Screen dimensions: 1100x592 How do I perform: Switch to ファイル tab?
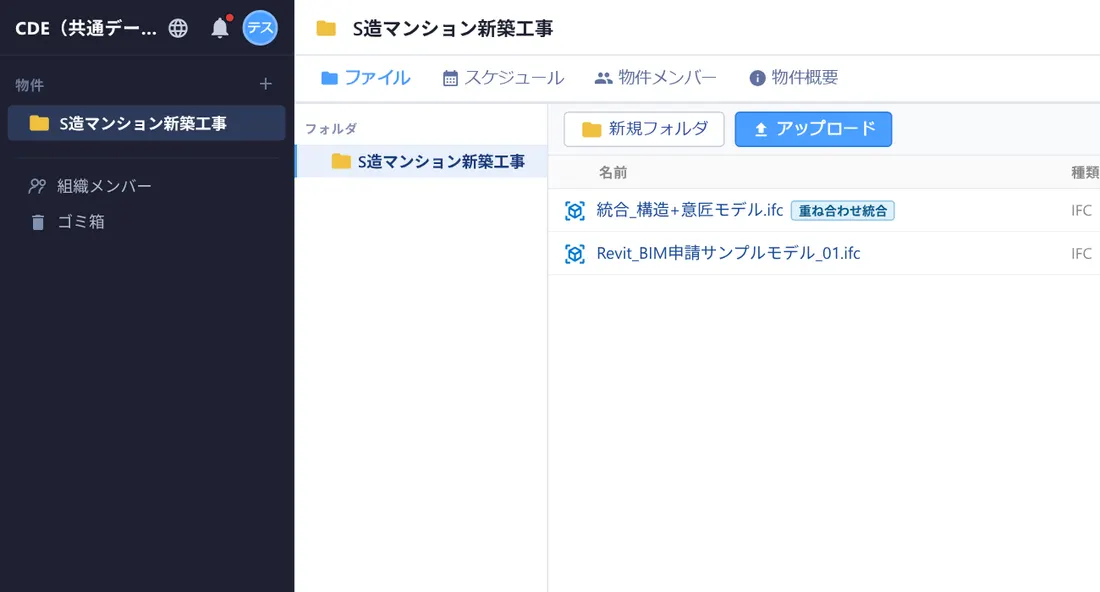click(365, 77)
